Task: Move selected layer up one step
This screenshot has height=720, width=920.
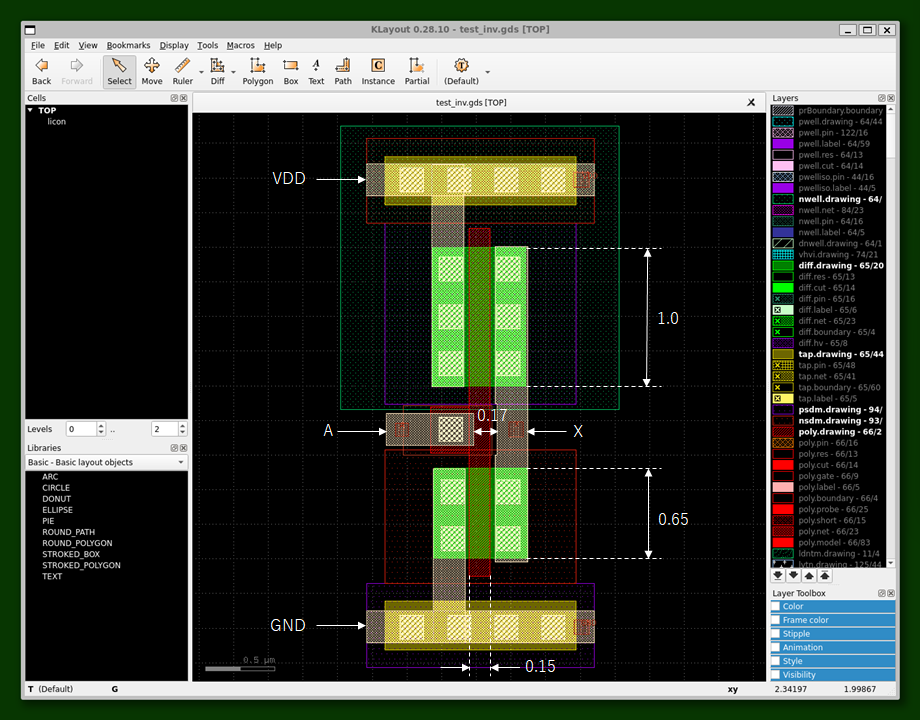Action: (x=809, y=576)
